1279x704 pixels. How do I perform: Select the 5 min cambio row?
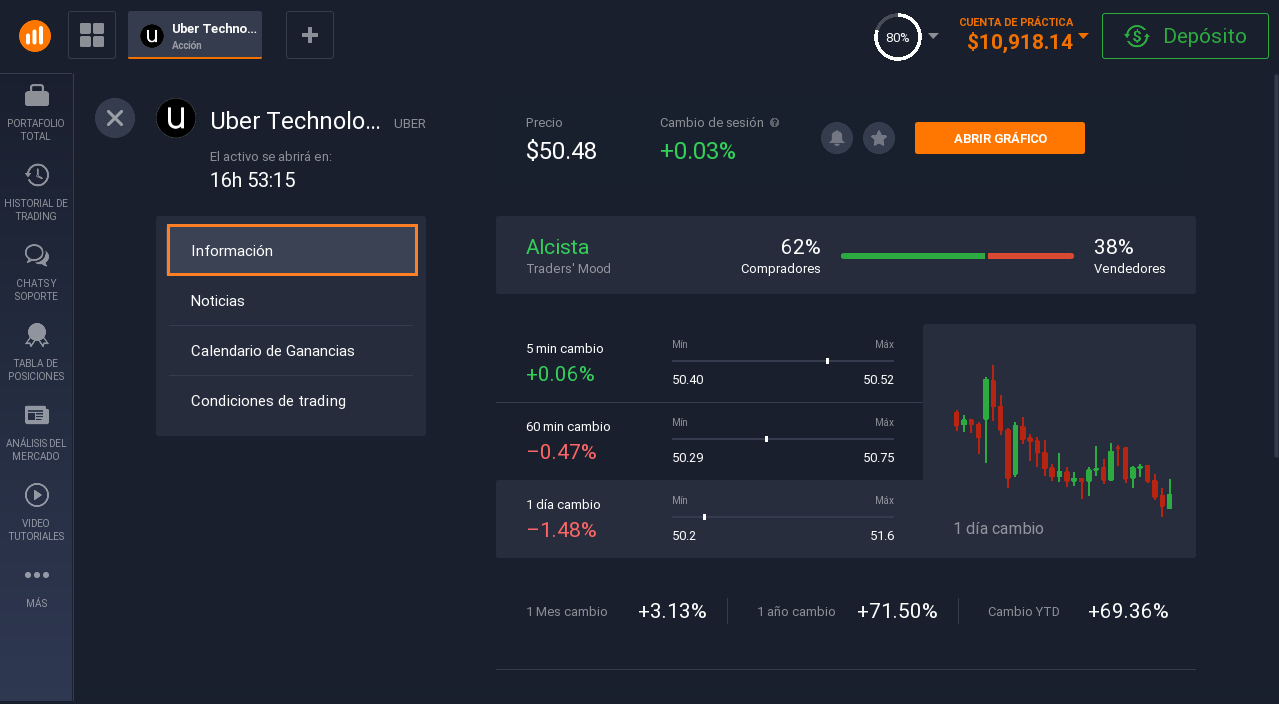point(709,364)
